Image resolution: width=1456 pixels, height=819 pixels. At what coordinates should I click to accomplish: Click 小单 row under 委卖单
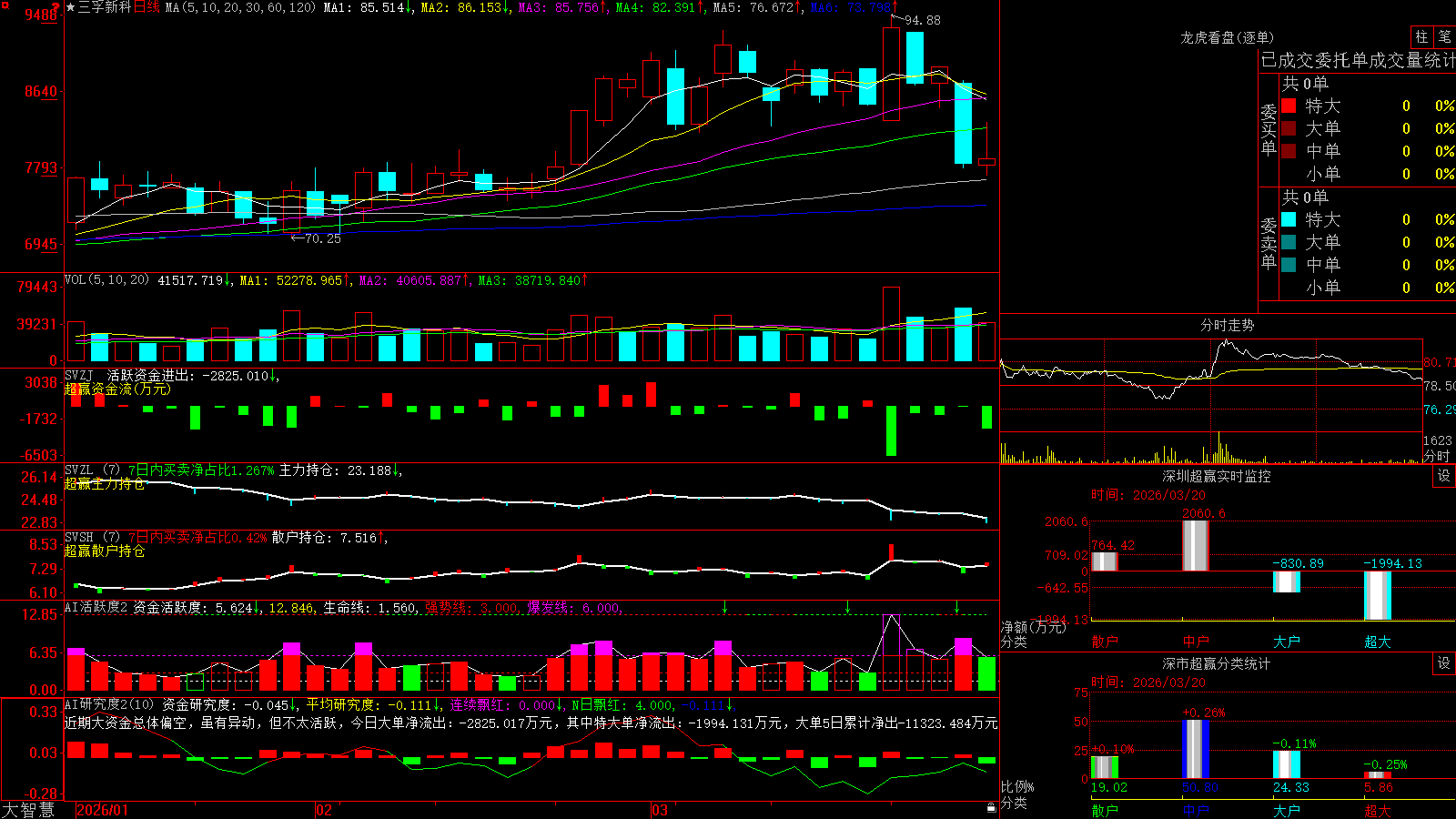[x=1368, y=288]
